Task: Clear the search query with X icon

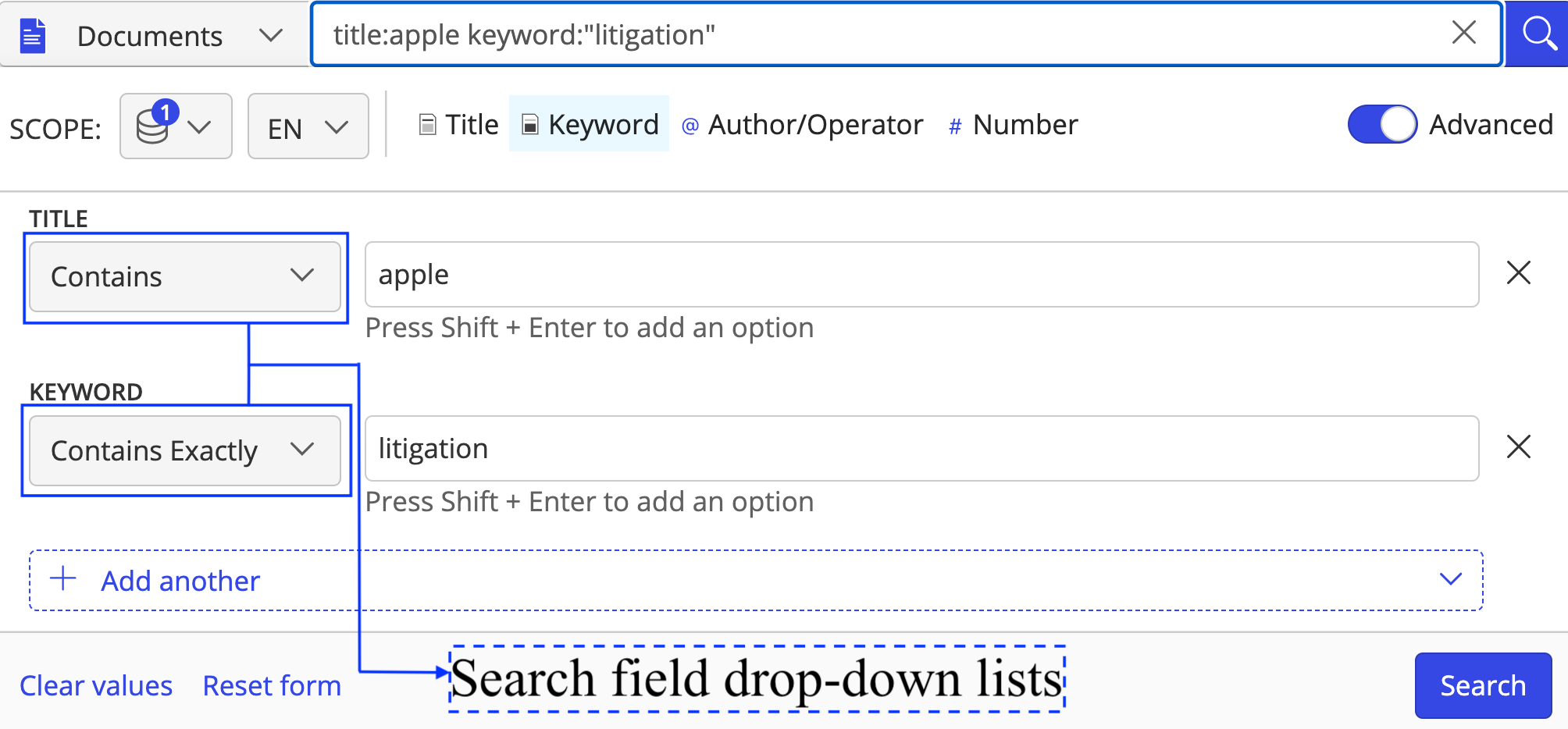Action: [1463, 33]
